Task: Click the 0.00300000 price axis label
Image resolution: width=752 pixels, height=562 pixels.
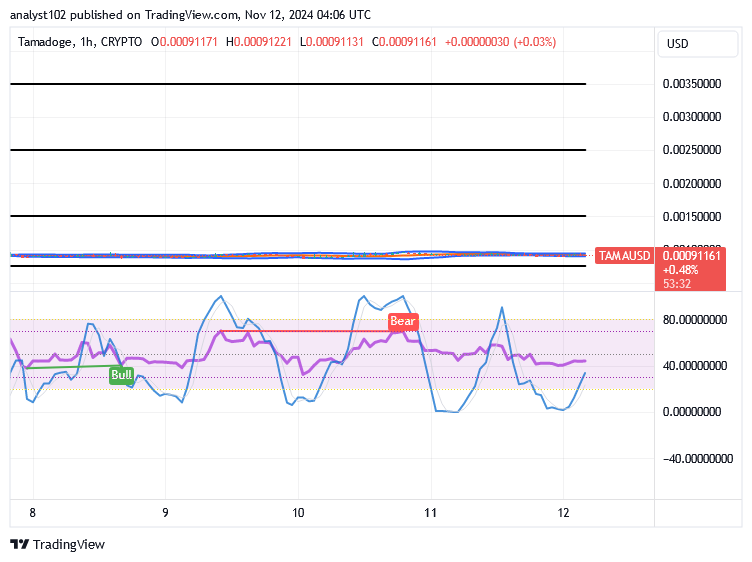Action: (692, 117)
